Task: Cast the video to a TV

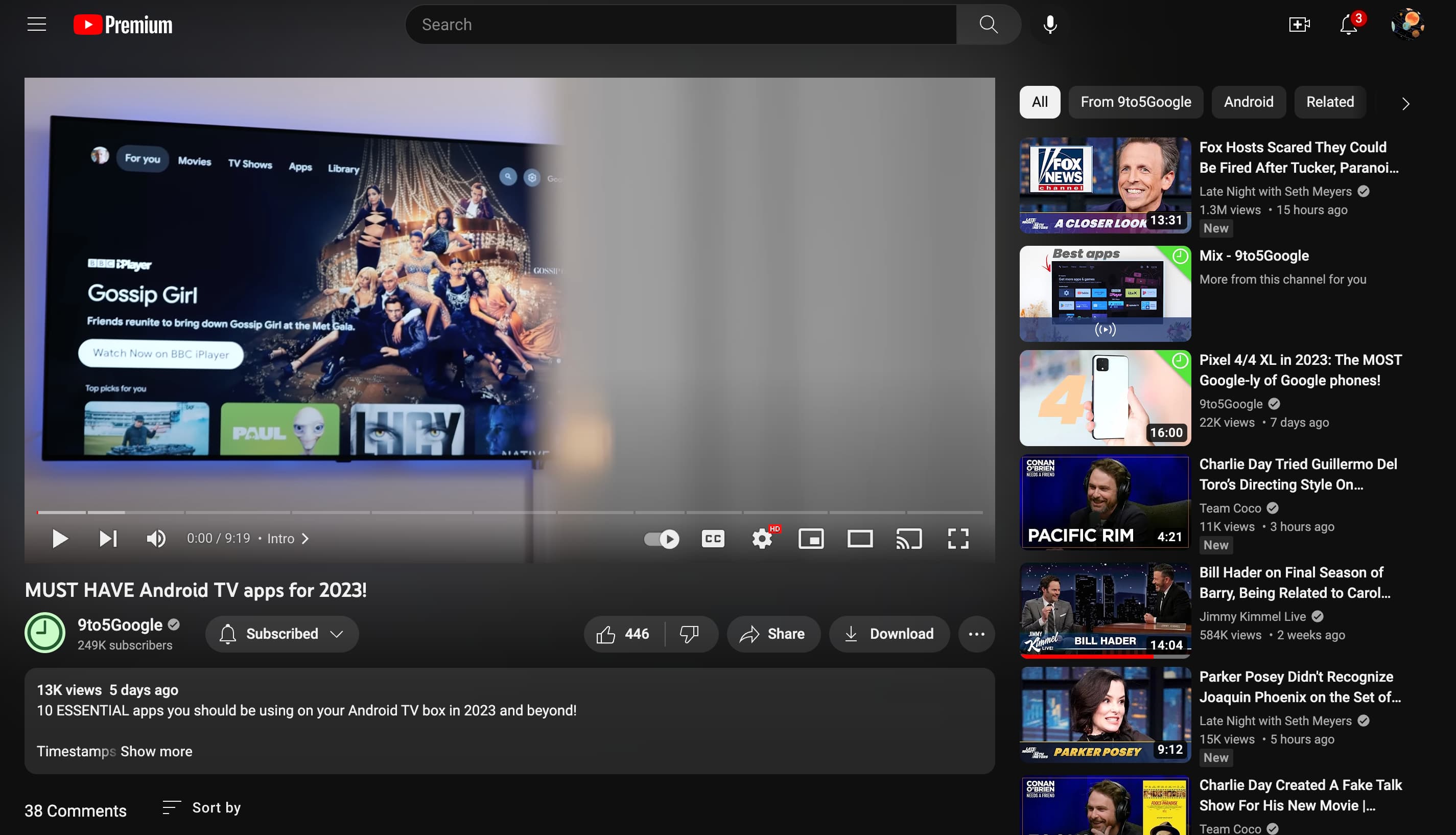Action: [x=909, y=539]
